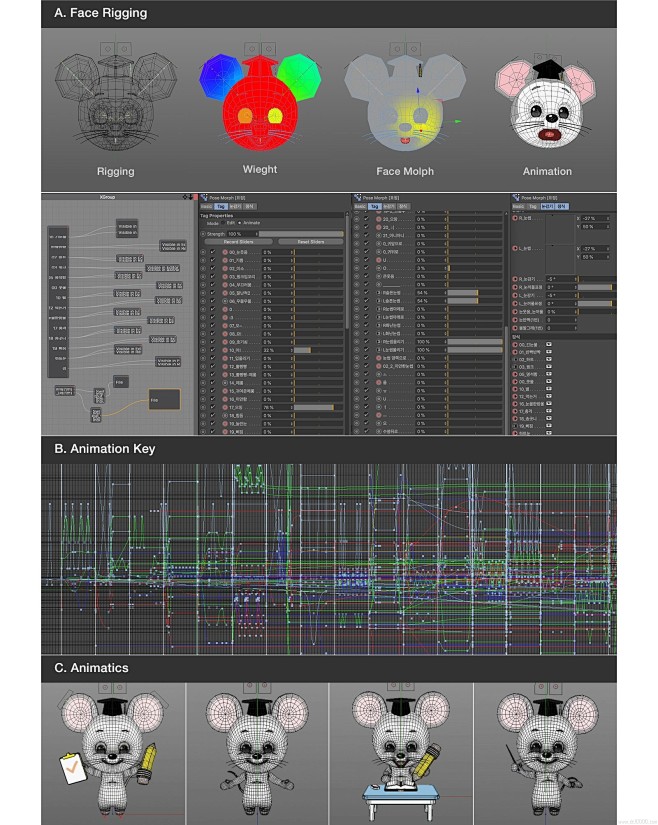Click the Pose Morph icon in the right panel header
This screenshot has width=658, height=825.
click(x=515, y=198)
